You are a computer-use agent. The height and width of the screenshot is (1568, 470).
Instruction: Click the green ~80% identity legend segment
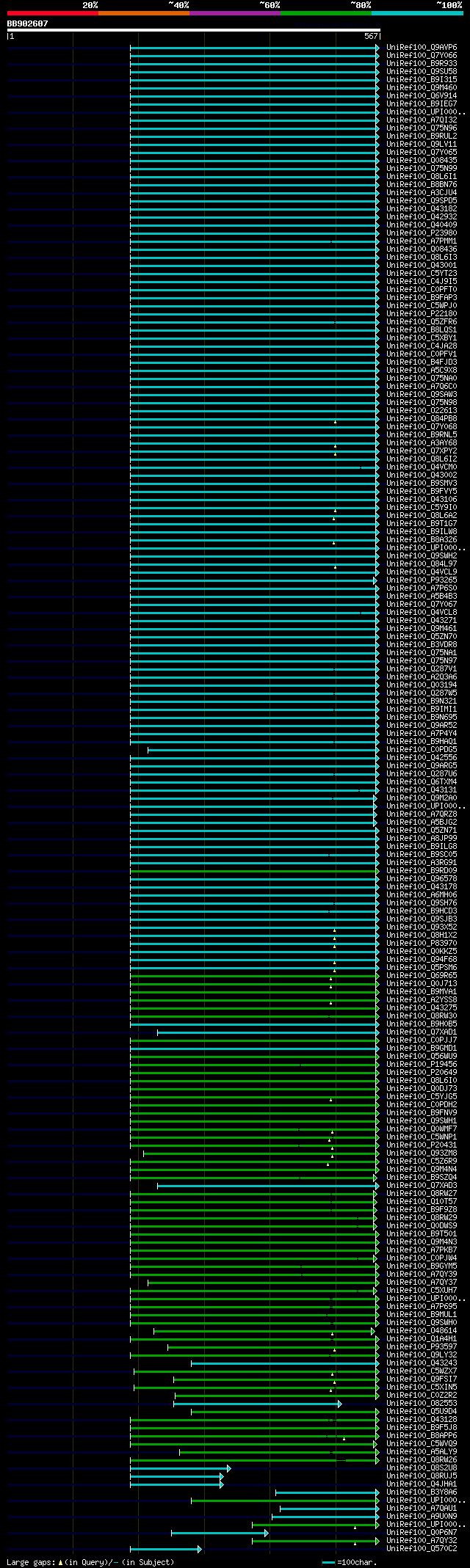[x=325, y=13]
